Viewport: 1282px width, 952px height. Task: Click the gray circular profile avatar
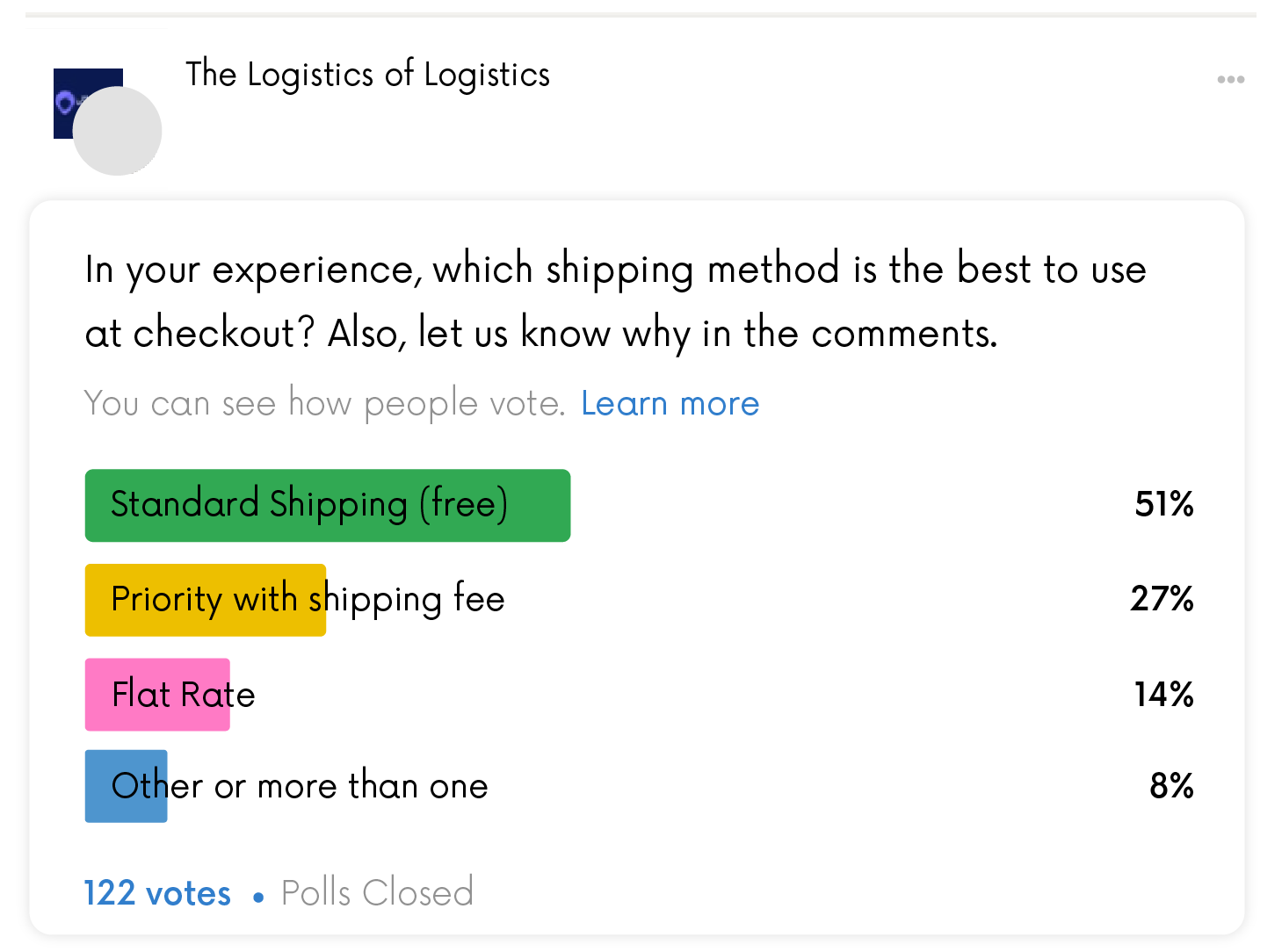point(117,131)
